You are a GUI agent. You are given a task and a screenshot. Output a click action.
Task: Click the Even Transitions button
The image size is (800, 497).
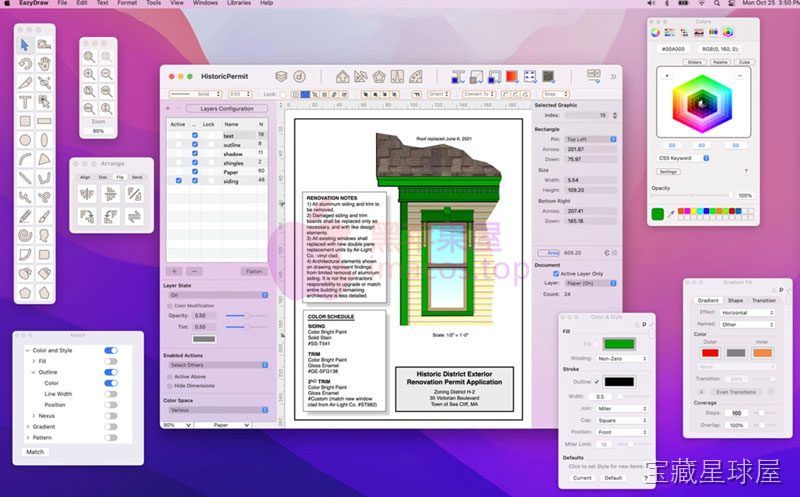[736, 392]
